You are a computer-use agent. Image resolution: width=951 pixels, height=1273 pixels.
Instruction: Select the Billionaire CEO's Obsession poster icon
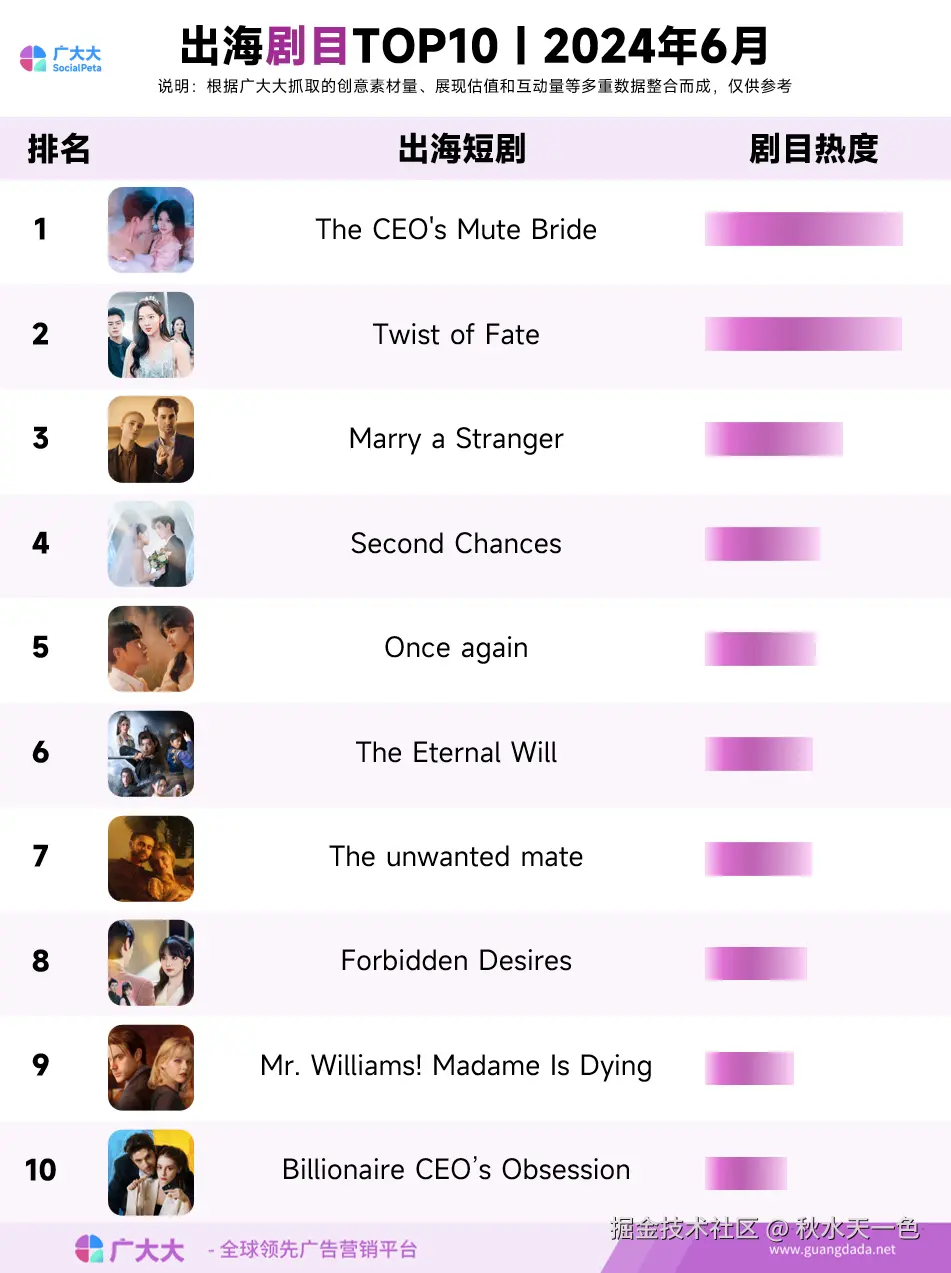coord(151,1171)
